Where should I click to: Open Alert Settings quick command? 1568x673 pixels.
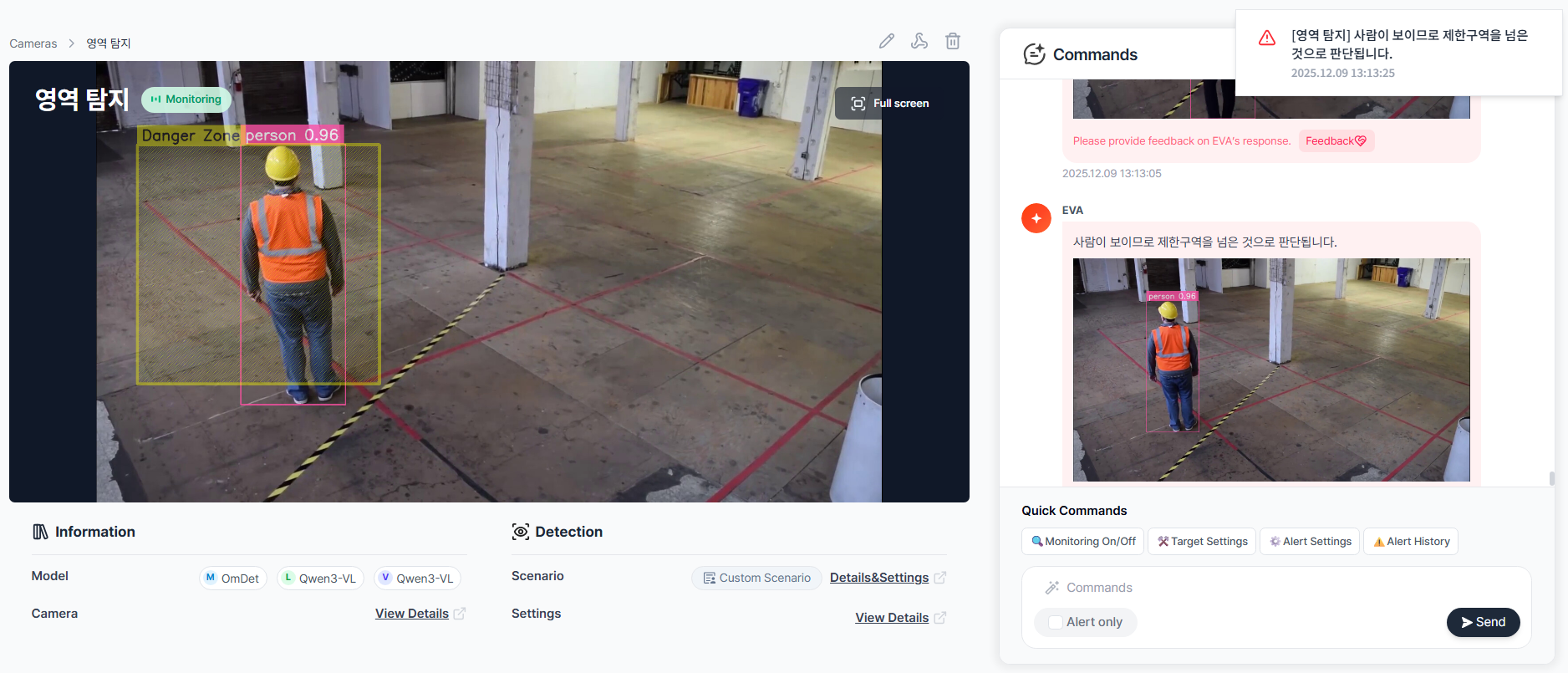click(1310, 542)
